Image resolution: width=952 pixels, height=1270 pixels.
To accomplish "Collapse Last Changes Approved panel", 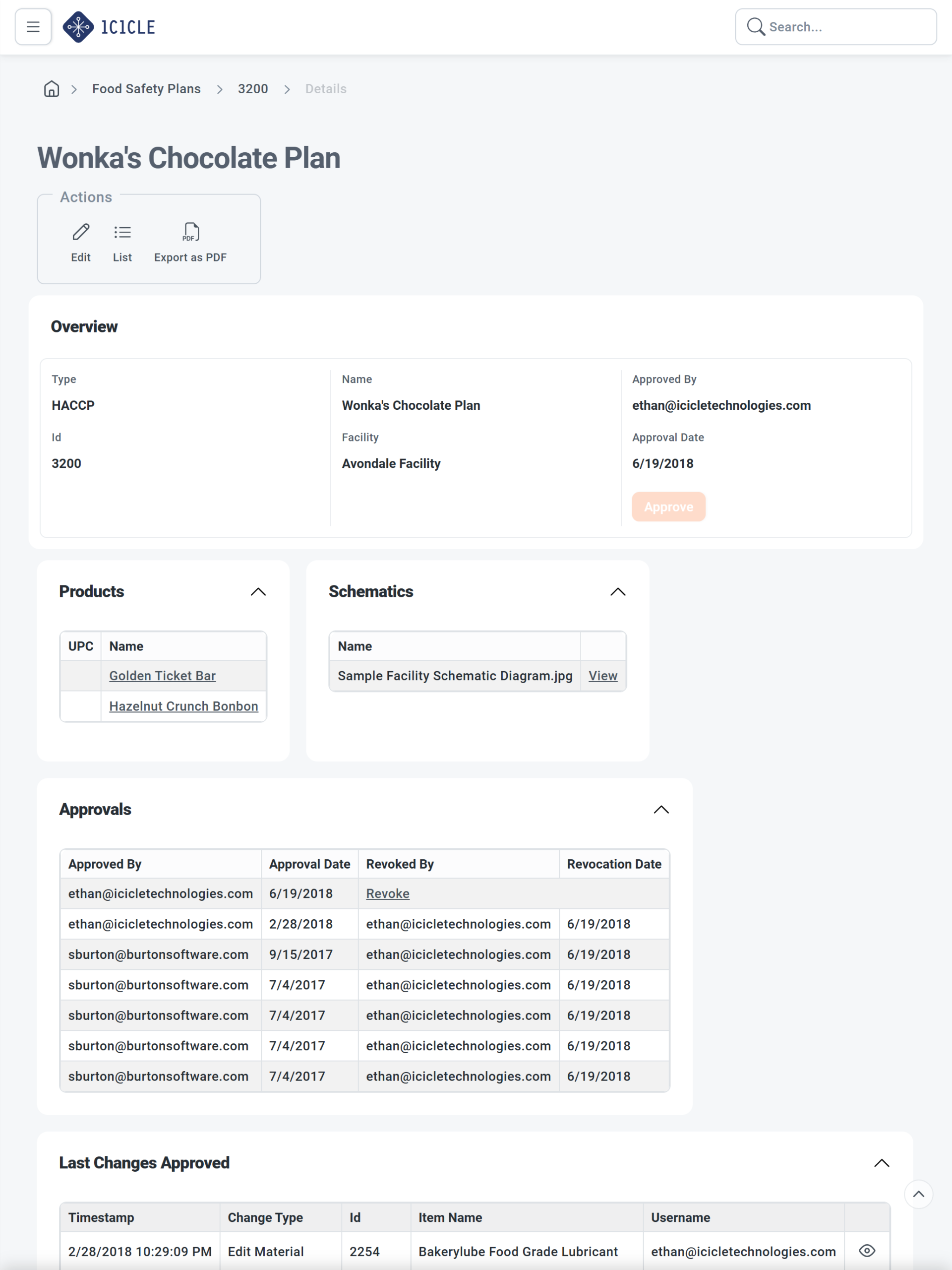I will (x=882, y=1163).
